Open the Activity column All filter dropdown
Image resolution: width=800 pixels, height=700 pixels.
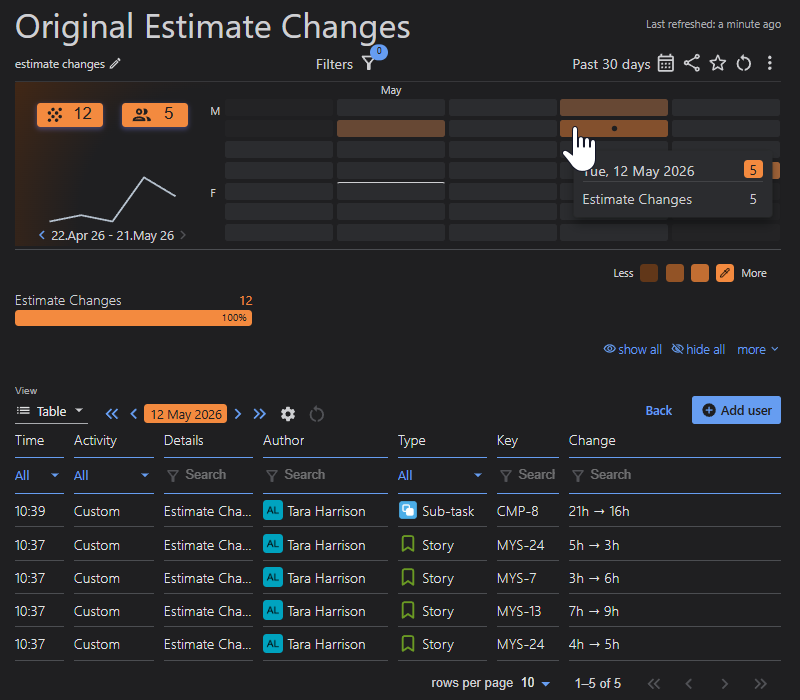(x=113, y=476)
